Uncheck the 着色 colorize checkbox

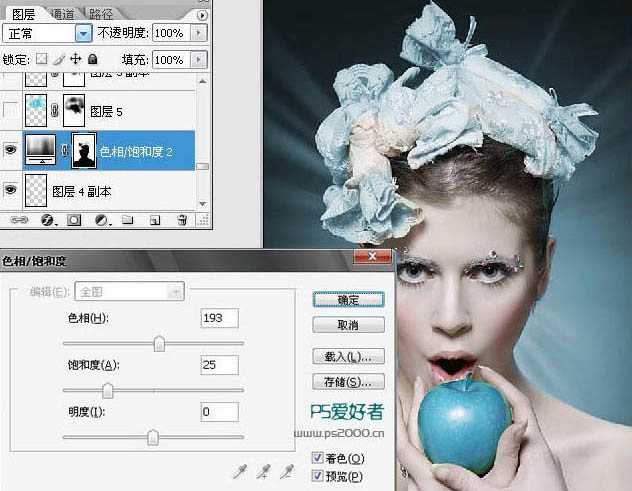pyautogui.click(x=317, y=458)
